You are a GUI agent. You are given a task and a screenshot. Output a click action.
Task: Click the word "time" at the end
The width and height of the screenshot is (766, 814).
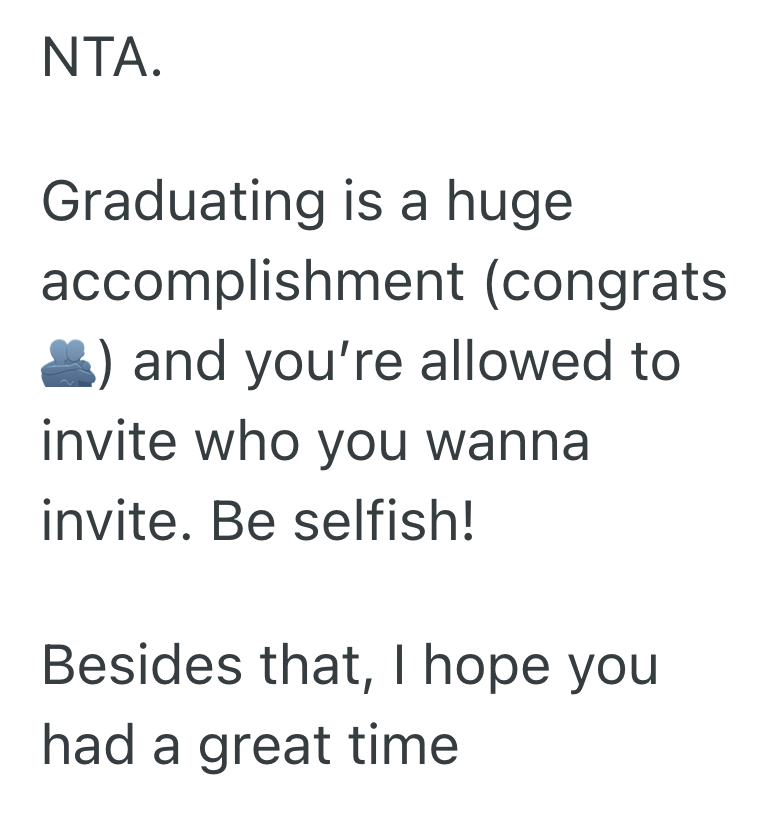[404, 744]
